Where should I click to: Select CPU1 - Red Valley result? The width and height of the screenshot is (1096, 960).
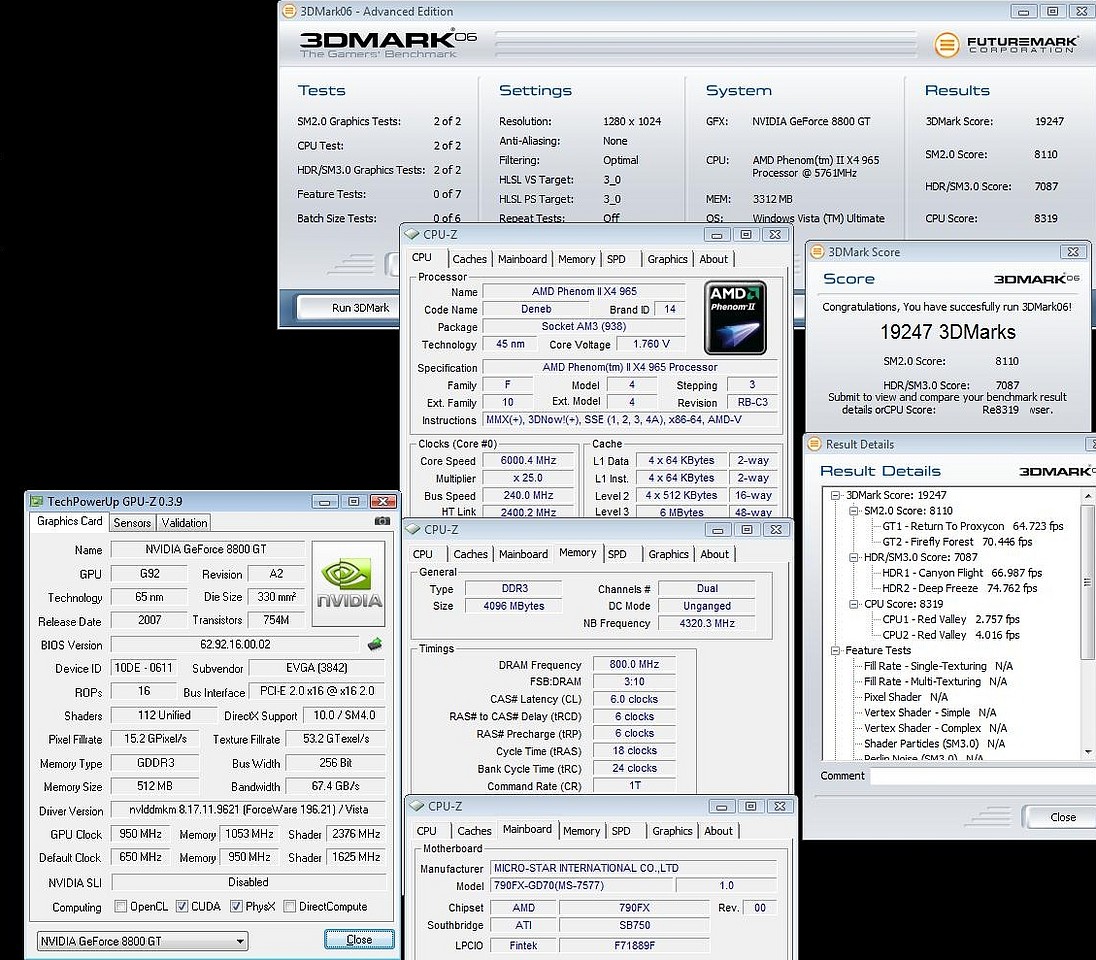coord(951,619)
